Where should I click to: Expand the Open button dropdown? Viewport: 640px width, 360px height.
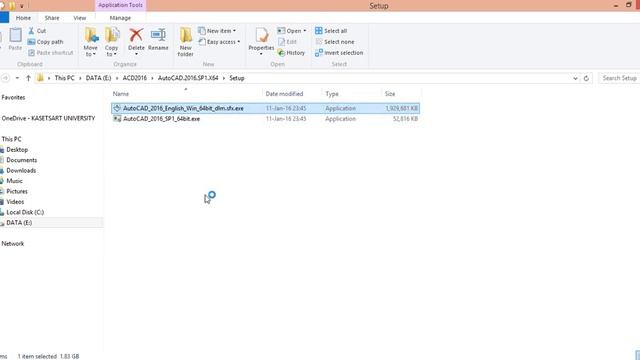click(x=304, y=31)
